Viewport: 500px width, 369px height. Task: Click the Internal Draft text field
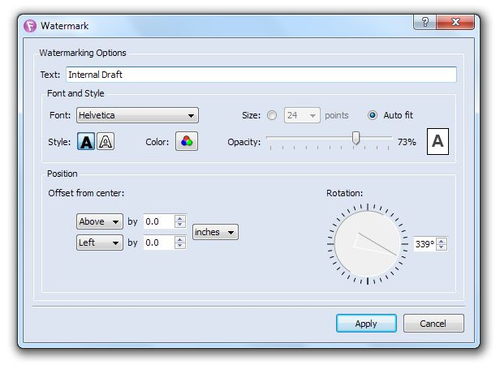click(261, 74)
